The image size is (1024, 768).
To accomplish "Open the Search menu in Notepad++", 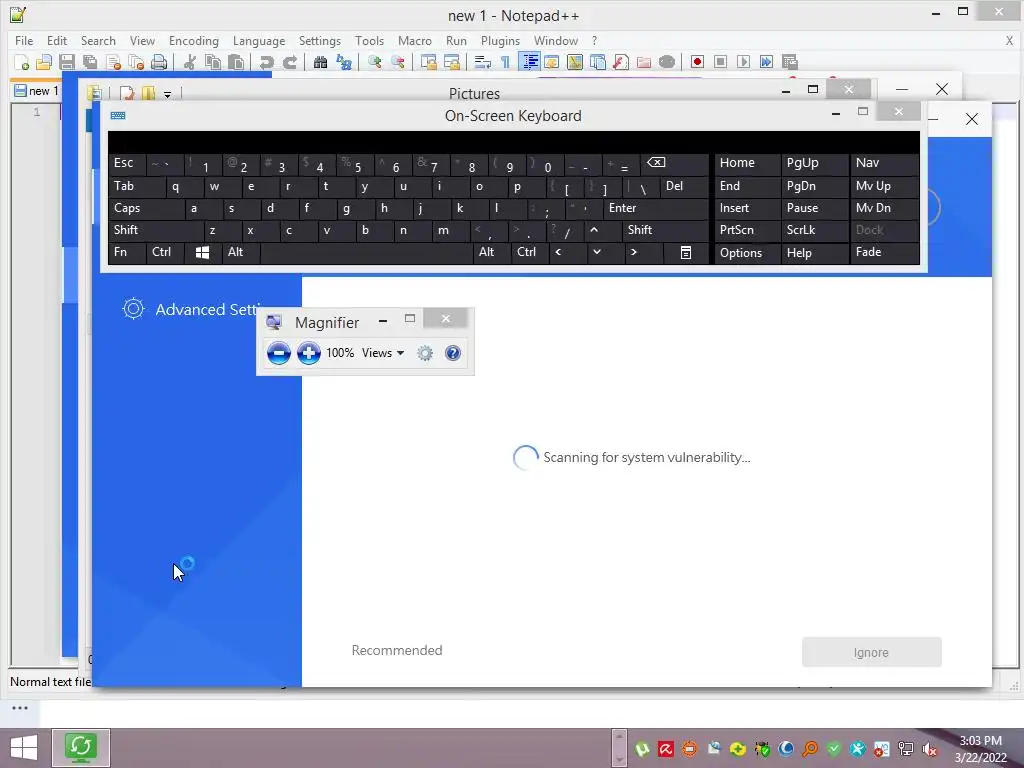I will 98,40.
